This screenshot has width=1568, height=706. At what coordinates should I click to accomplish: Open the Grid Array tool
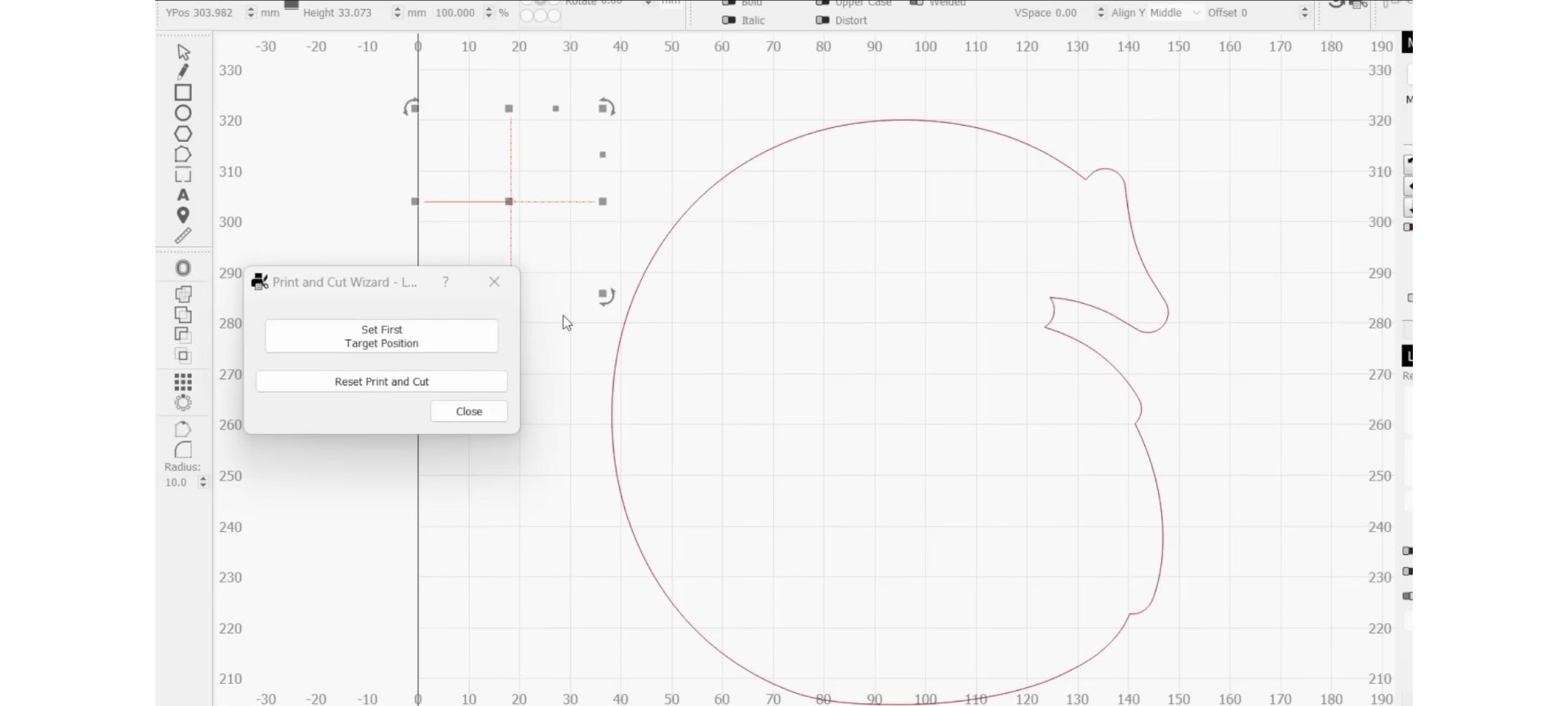tap(183, 382)
